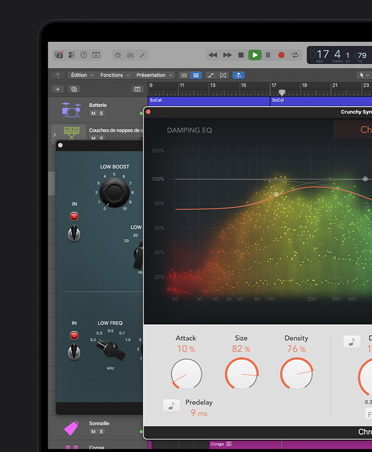Click the Attack value 10 %
This screenshot has height=452, width=372.
tap(186, 349)
